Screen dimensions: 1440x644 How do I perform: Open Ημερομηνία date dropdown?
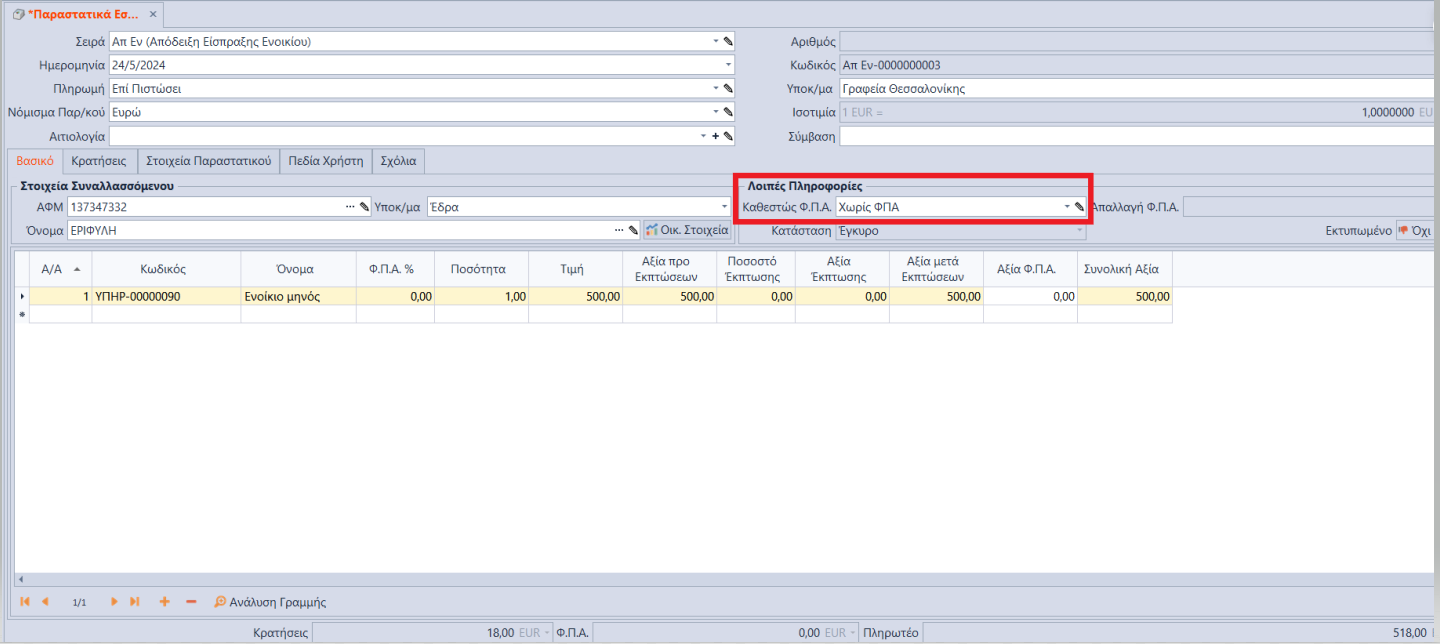click(x=728, y=65)
